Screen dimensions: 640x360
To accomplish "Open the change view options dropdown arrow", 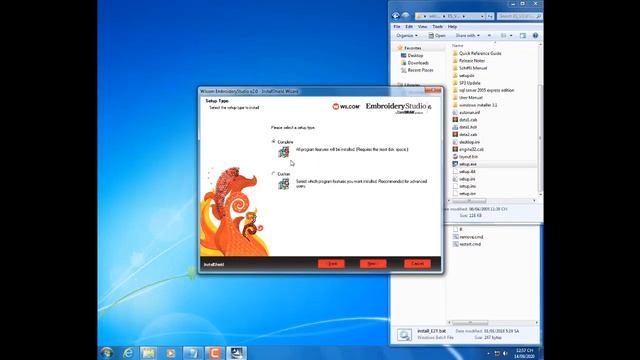I will (511, 36).
